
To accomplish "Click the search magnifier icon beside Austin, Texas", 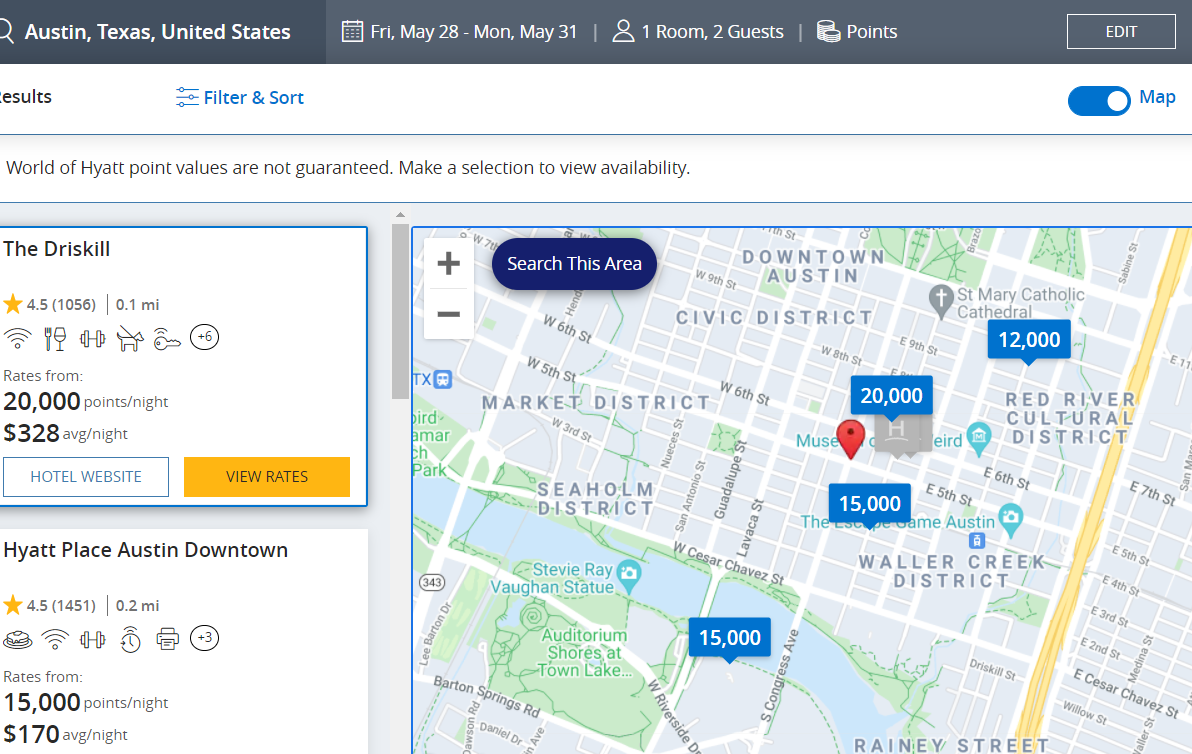I will 5,32.
